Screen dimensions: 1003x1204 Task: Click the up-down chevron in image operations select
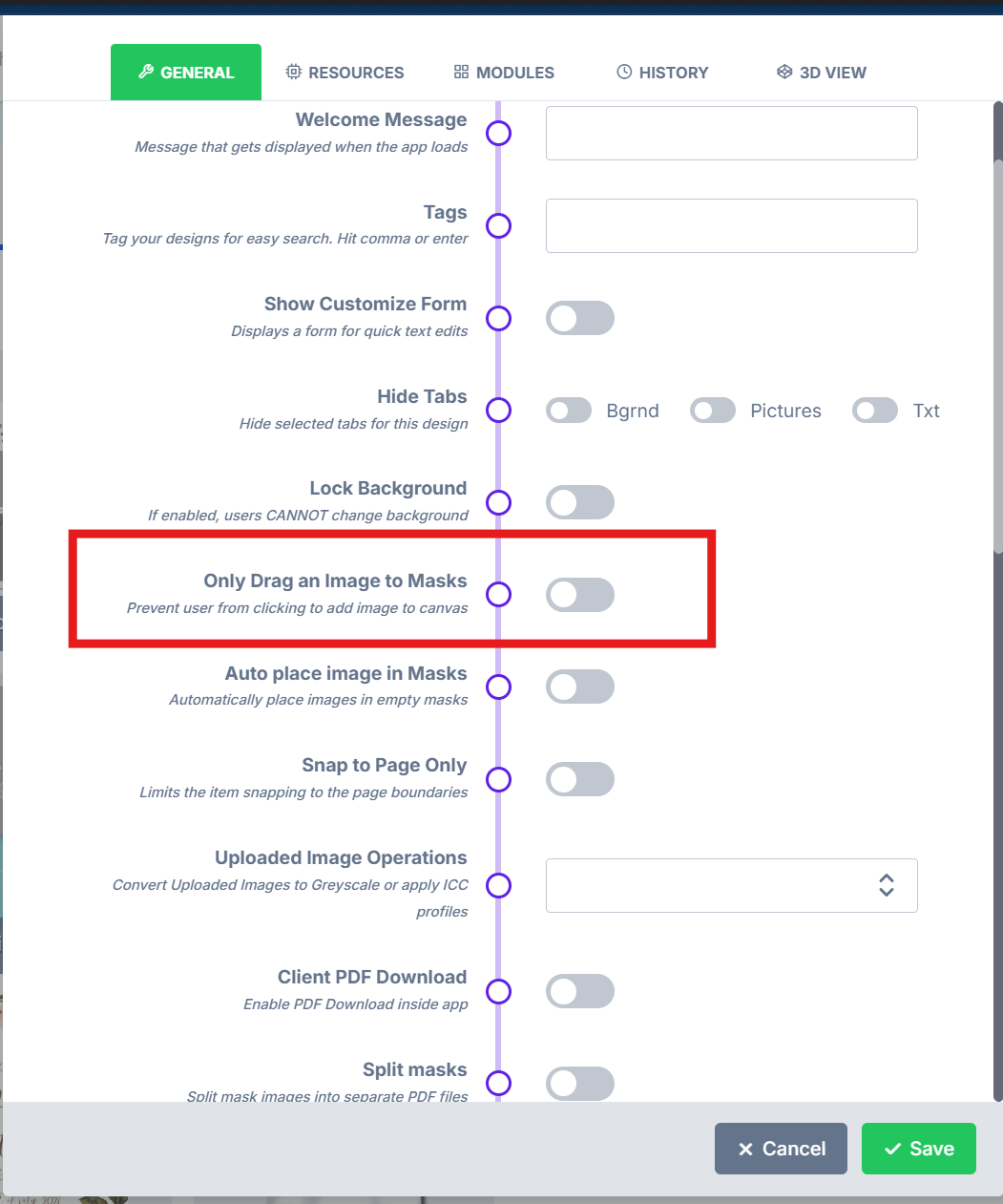click(887, 885)
